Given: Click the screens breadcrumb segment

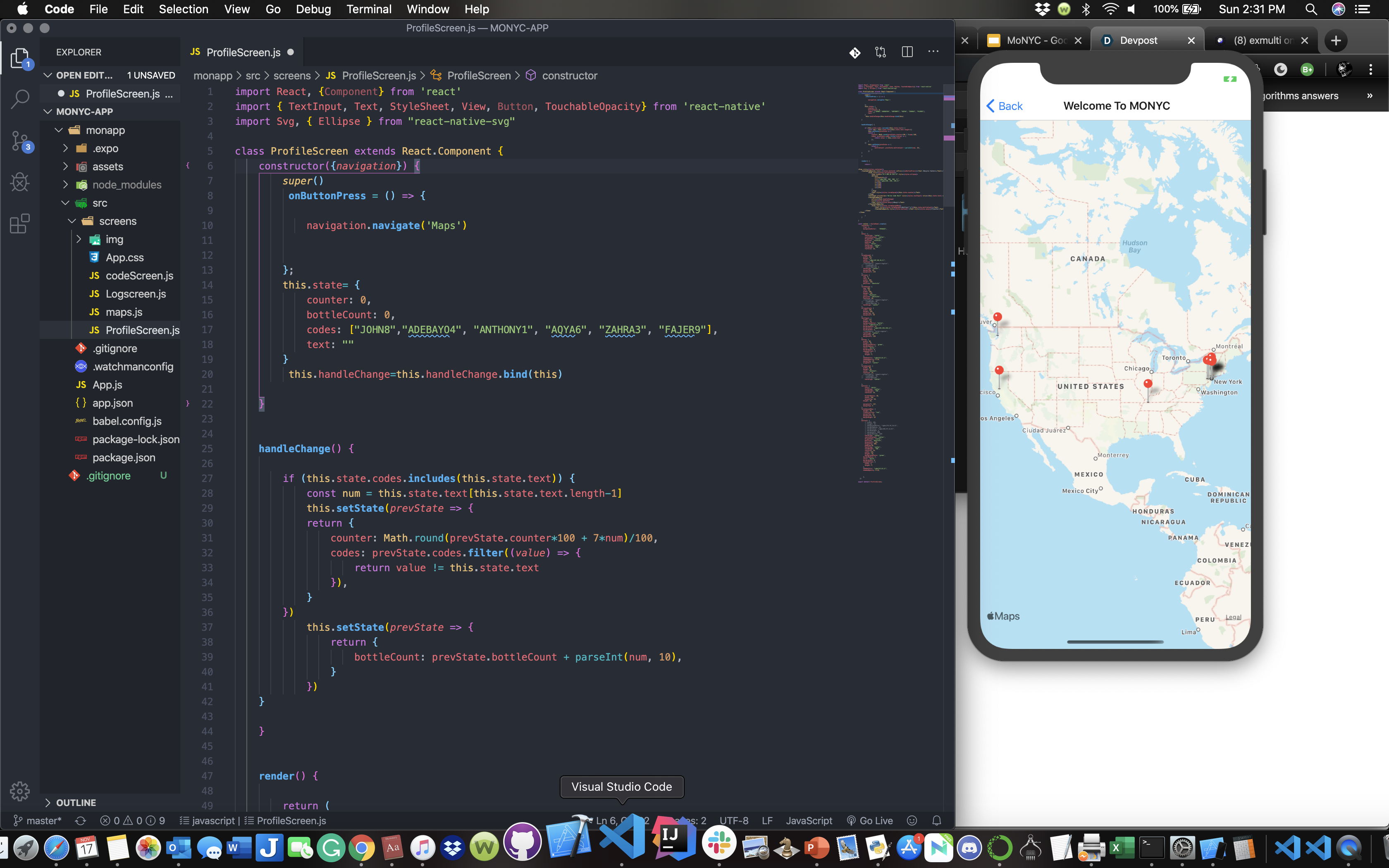Looking at the screenshot, I should click(291, 76).
